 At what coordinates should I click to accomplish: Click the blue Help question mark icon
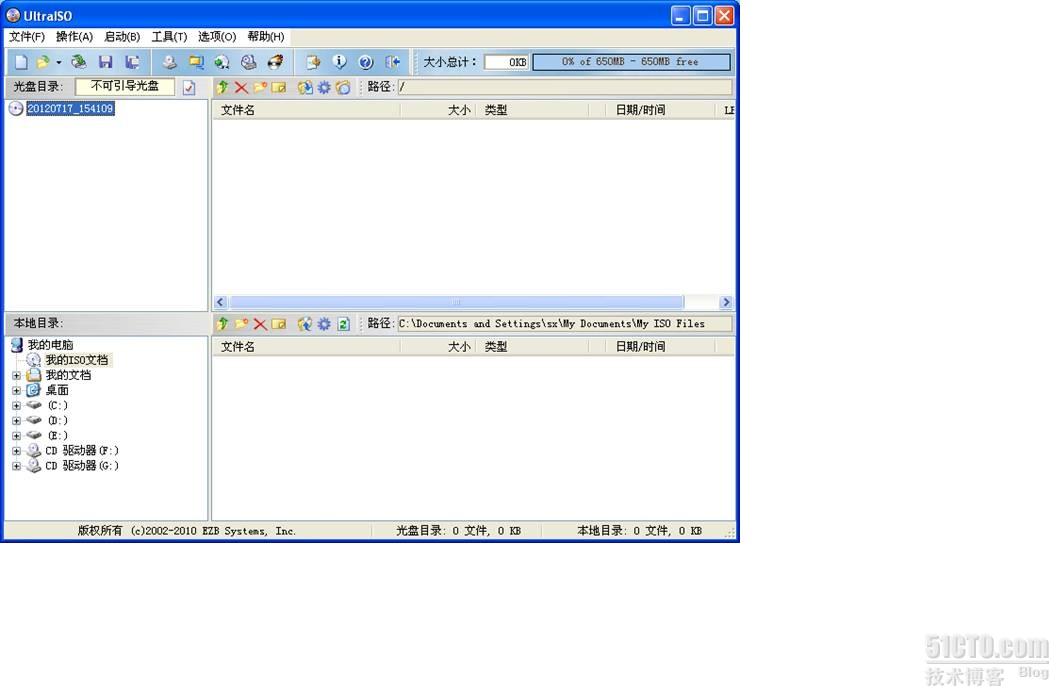[366, 62]
